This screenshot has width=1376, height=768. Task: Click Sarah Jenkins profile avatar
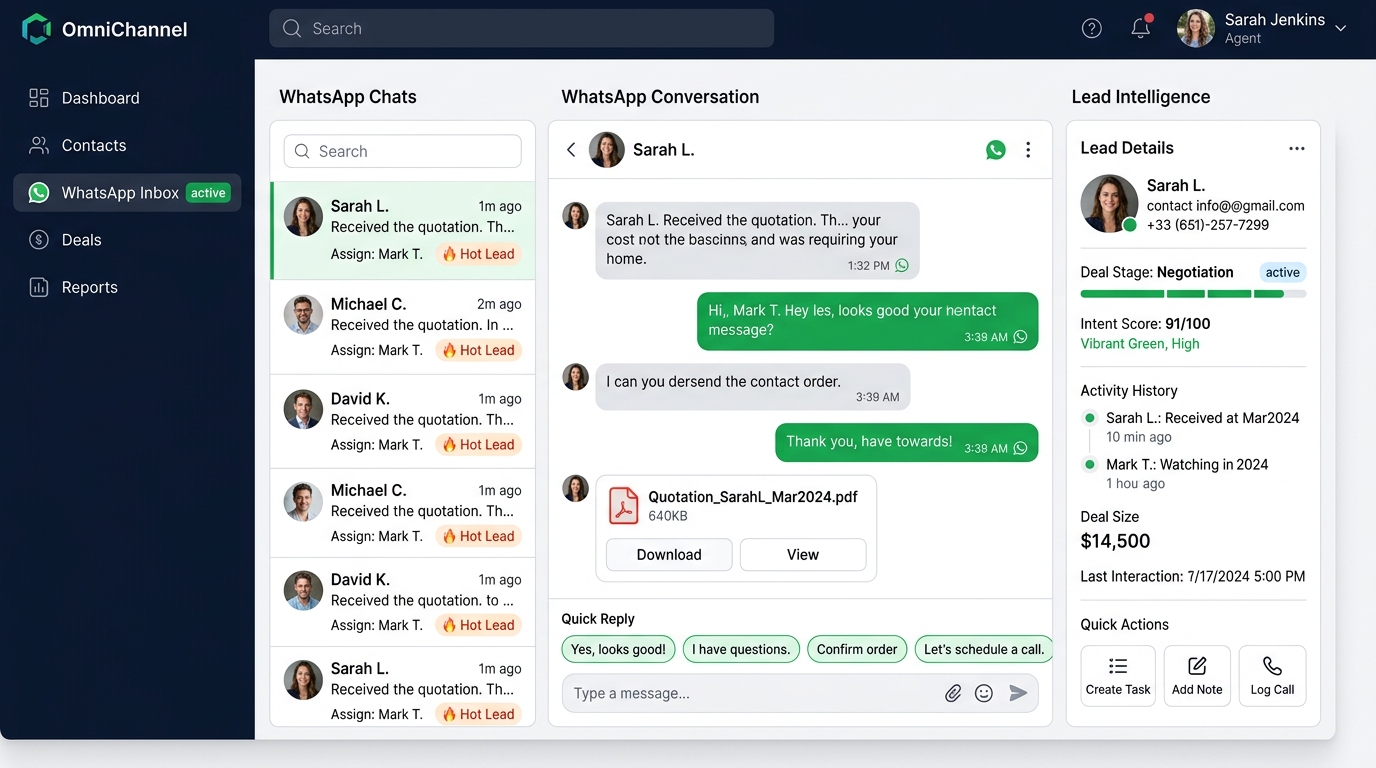(x=1196, y=28)
